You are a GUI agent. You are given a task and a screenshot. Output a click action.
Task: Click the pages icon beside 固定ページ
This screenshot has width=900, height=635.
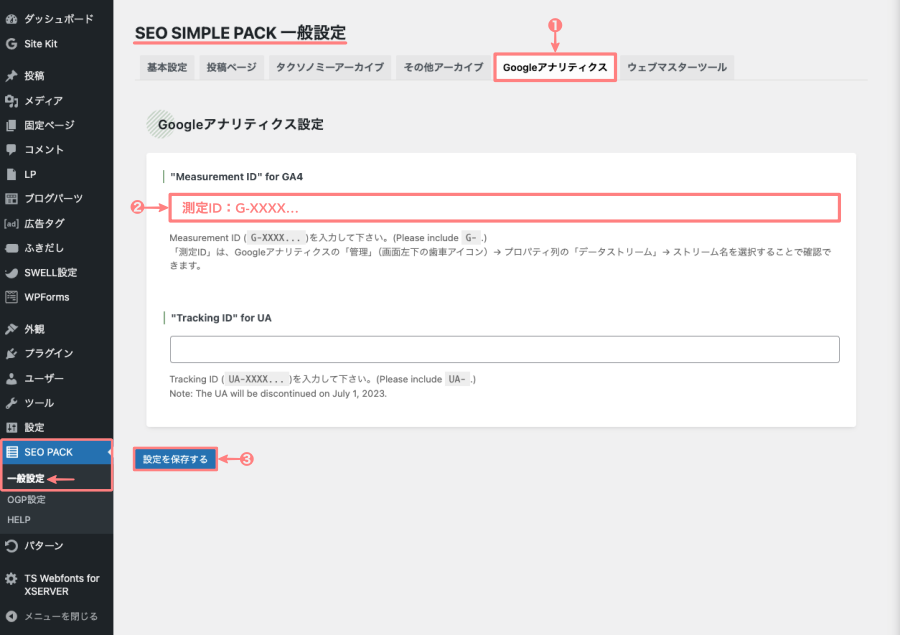[x=11, y=125]
